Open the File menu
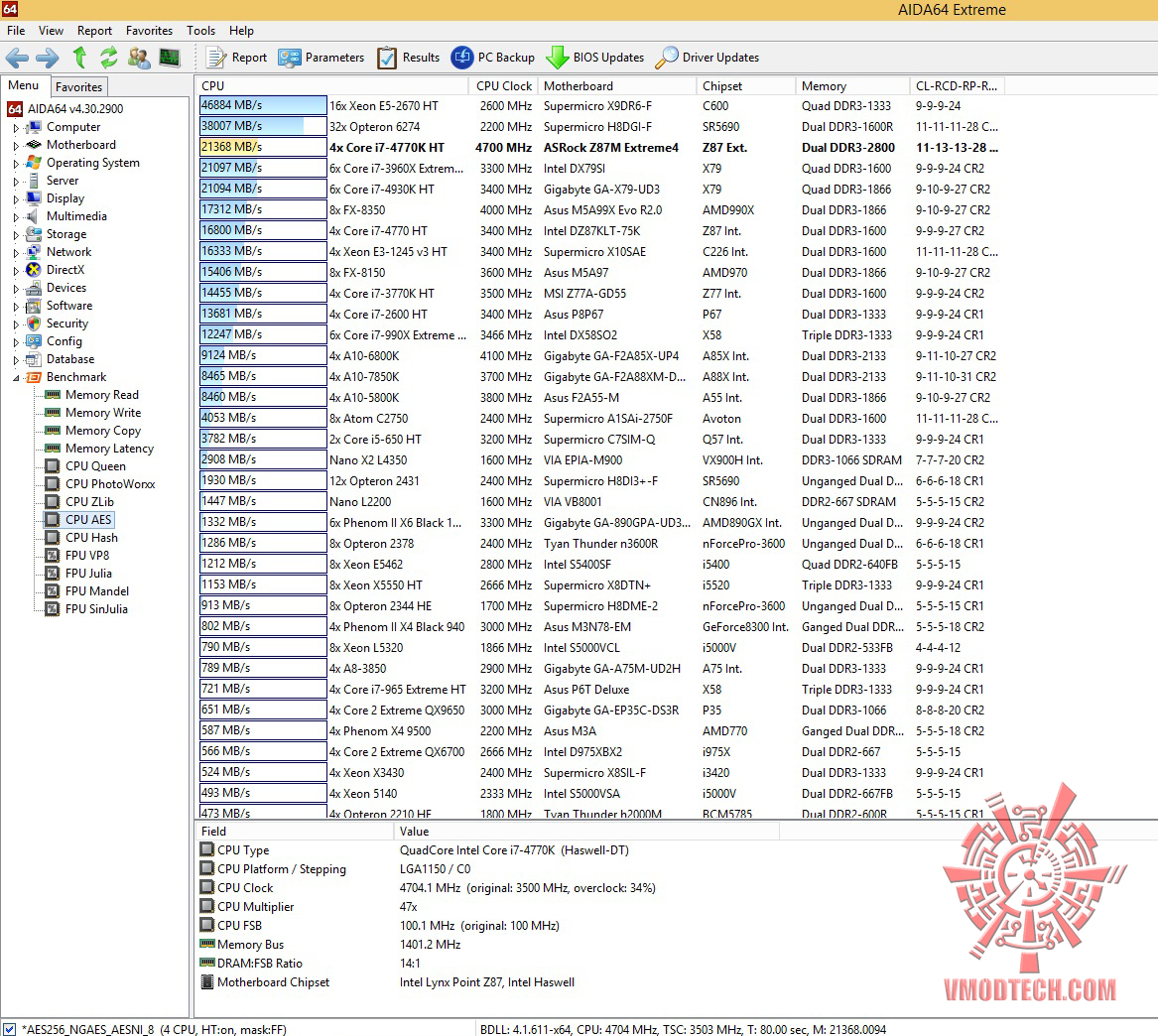1158x1036 pixels. [x=16, y=31]
